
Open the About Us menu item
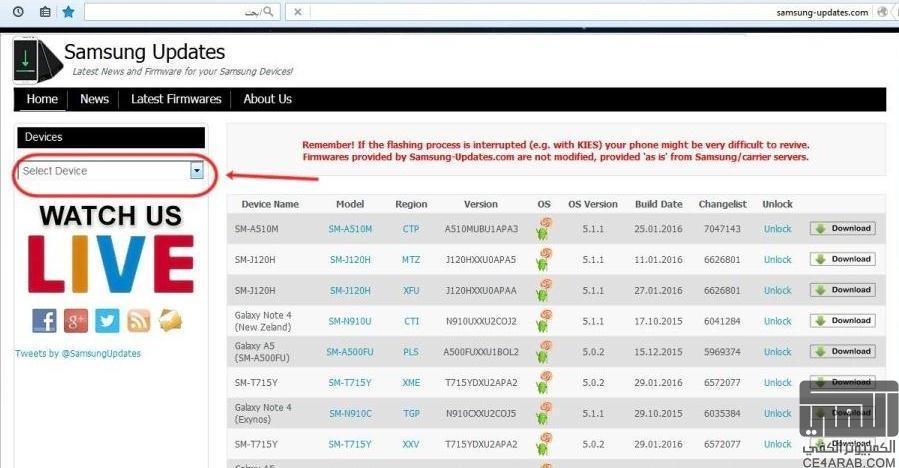click(x=267, y=99)
